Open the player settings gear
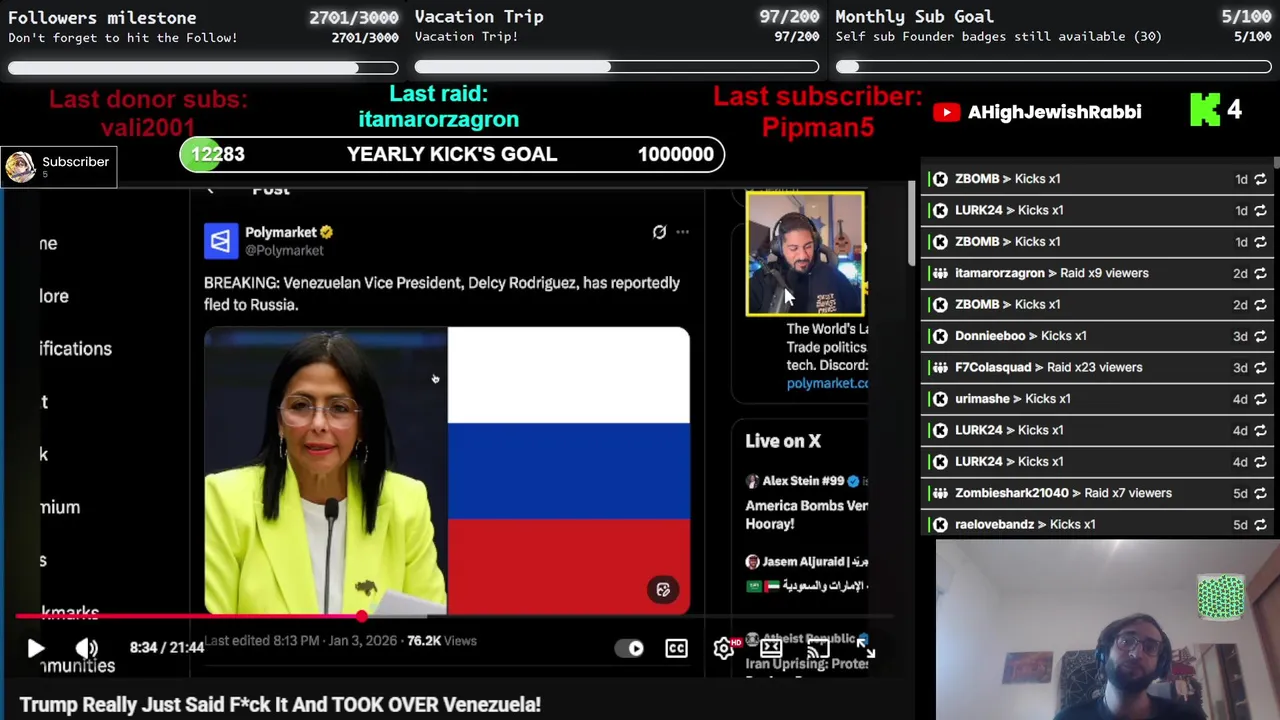The width and height of the screenshot is (1280, 720). [x=724, y=648]
